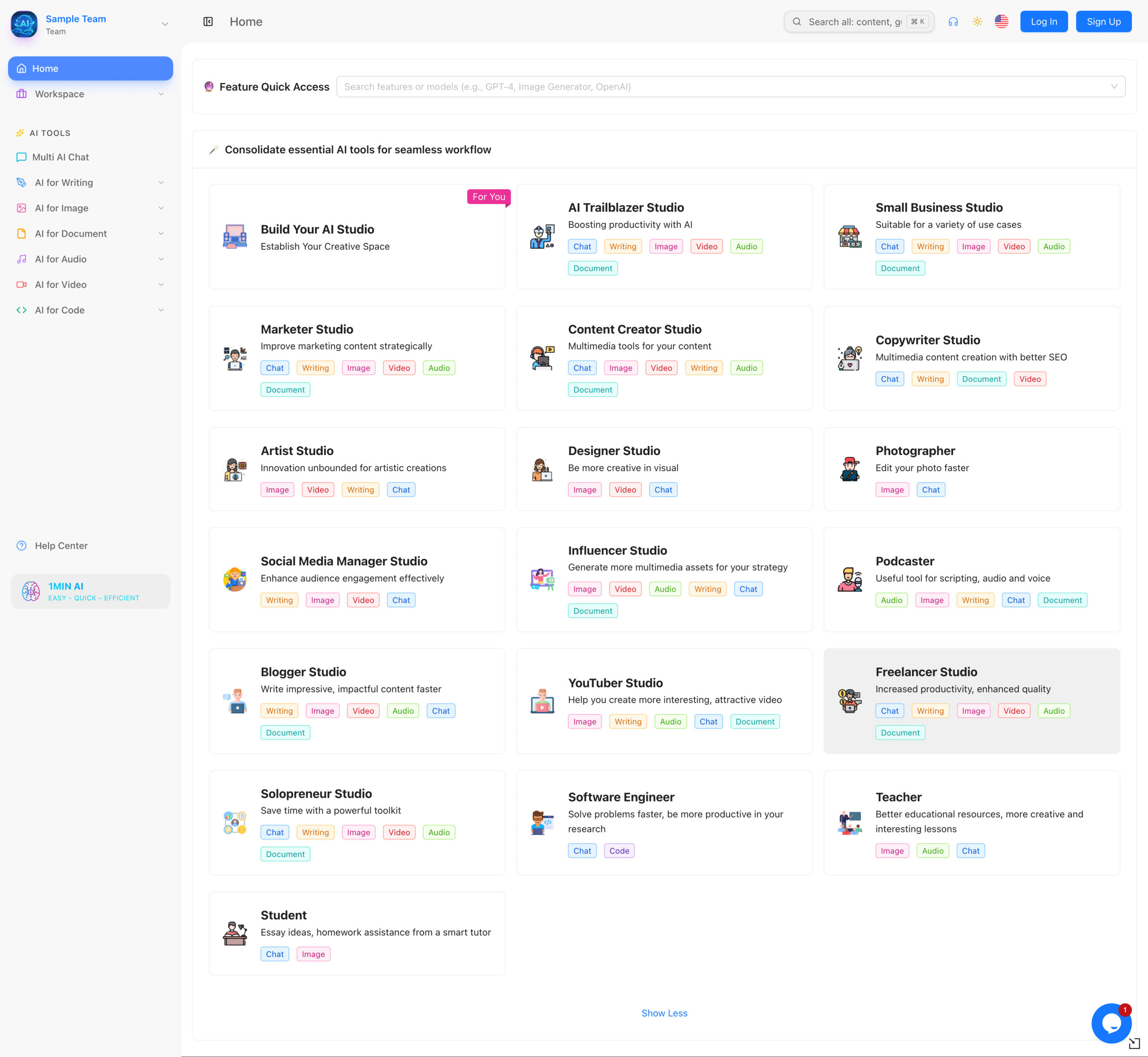This screenshot has width=1148, height=1057.
Task: Expand the AI for Writing section
Action: tap(64, 182)
